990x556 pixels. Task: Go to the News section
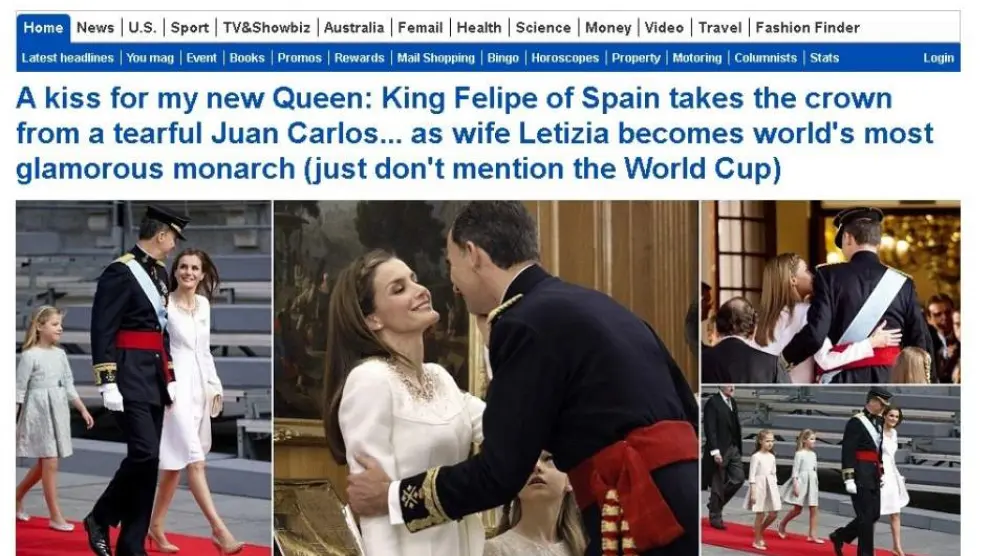coord(95,28)
